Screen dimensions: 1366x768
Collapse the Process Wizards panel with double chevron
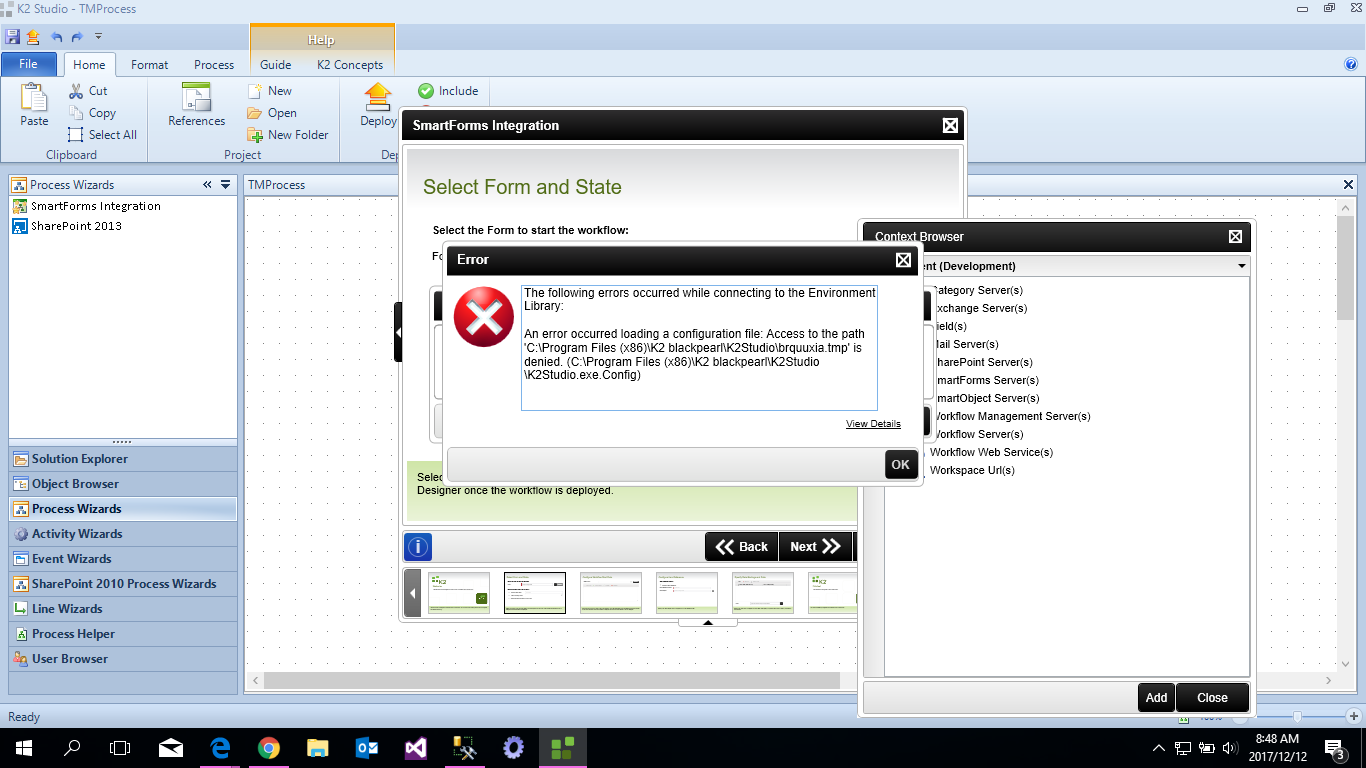(x=207, y=185)
